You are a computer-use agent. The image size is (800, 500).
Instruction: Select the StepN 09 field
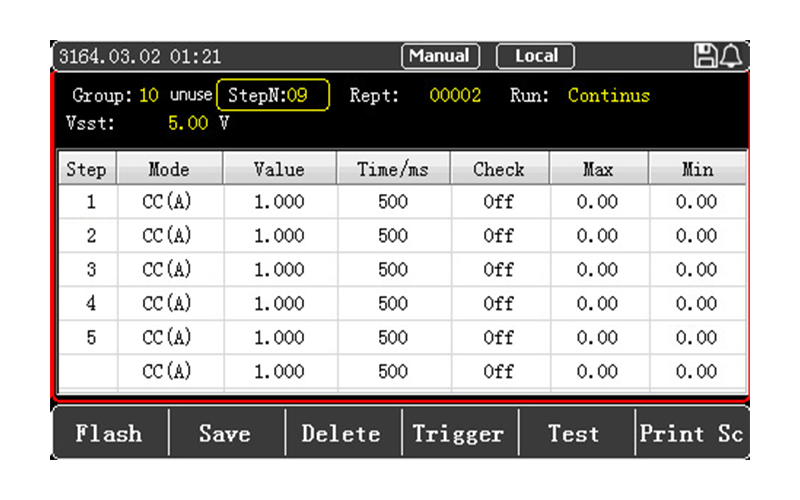point(273,96)
